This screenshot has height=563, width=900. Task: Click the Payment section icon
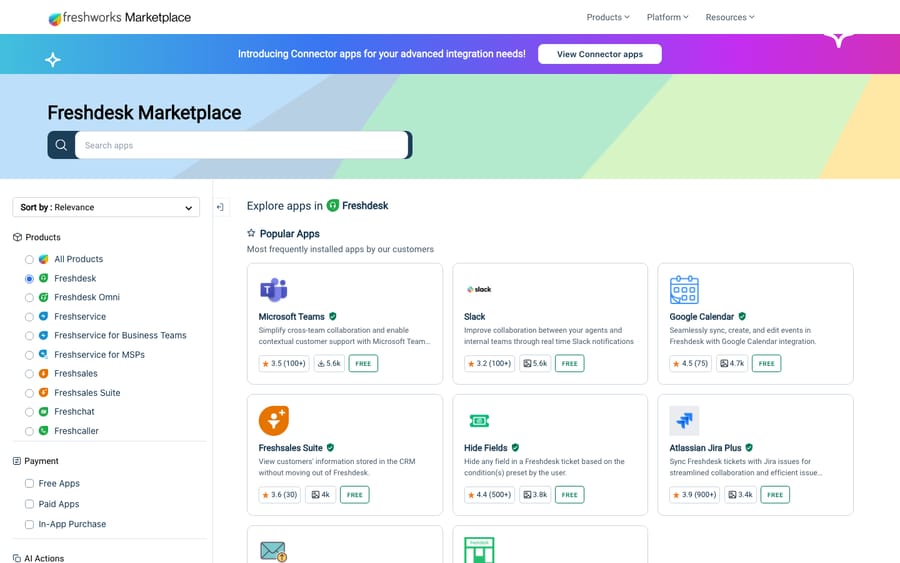[17, 461]
